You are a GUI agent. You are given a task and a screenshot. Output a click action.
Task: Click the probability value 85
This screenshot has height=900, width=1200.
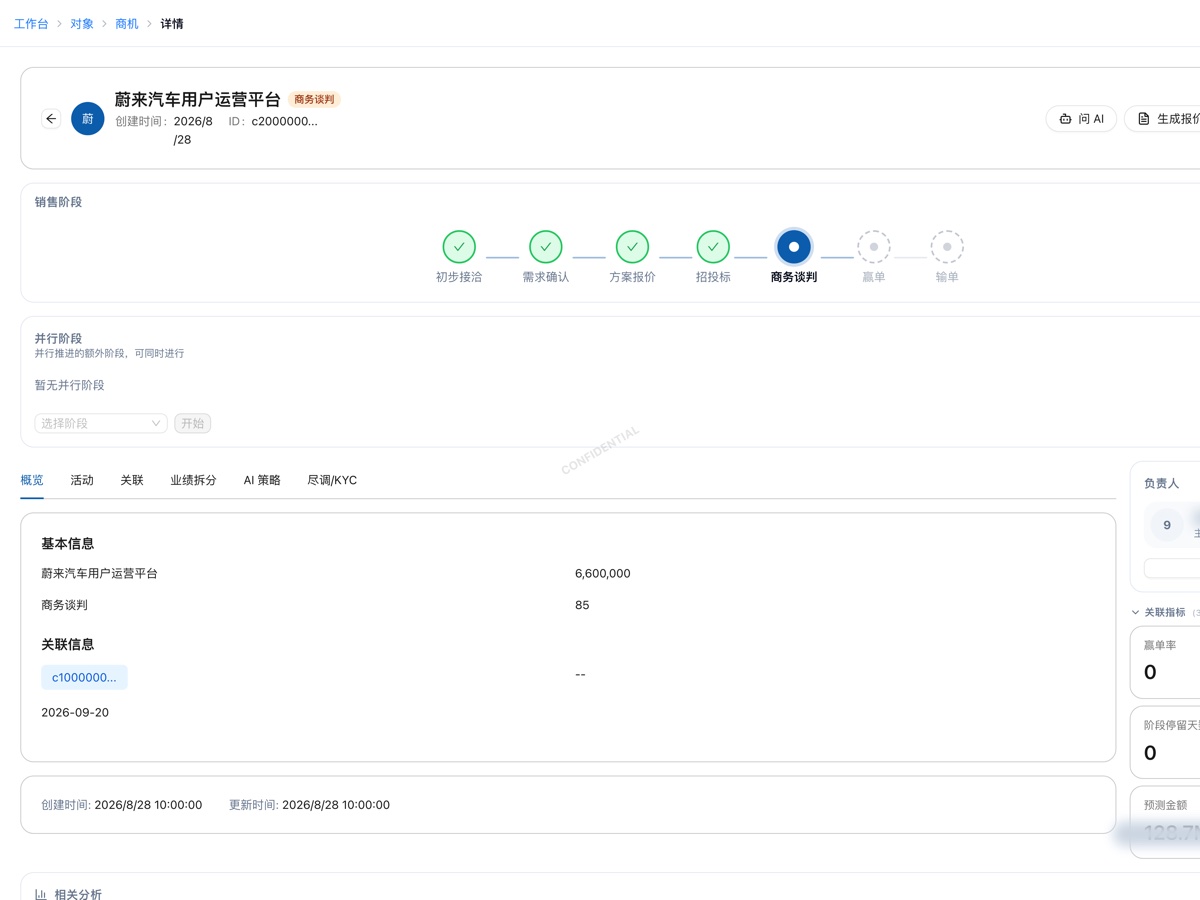(x=582, y=604)
